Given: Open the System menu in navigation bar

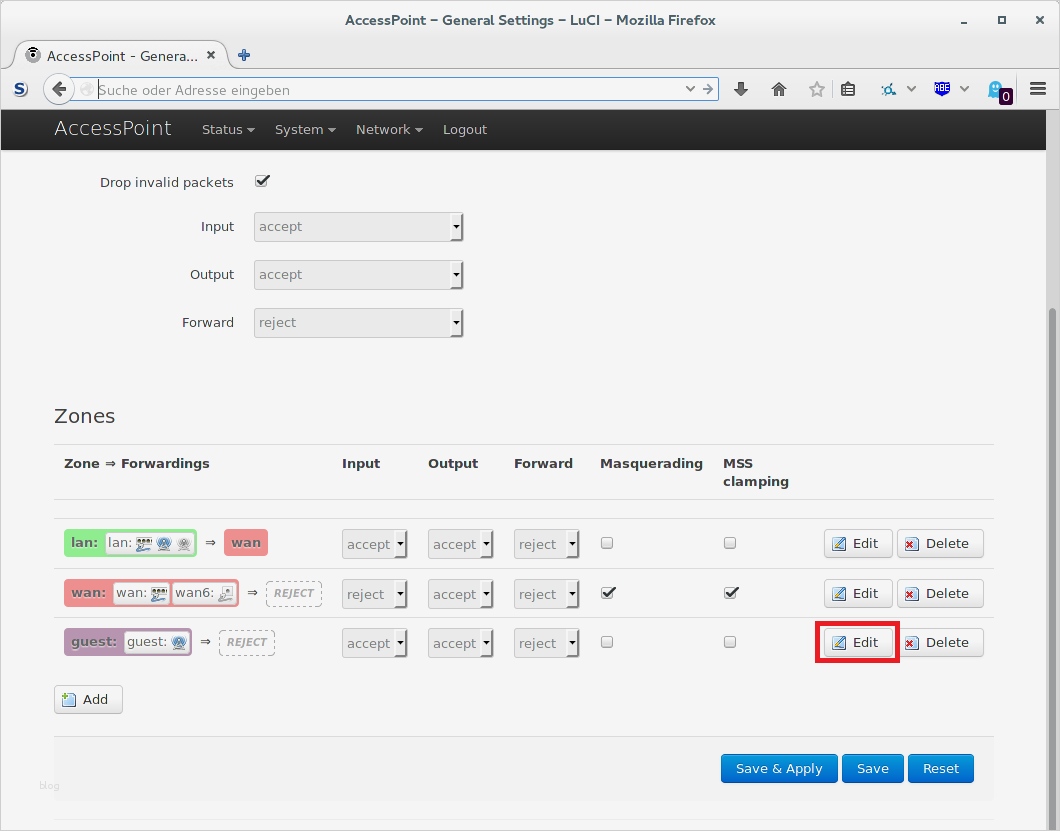Looking at the screenshot, I should coord(304,129).
